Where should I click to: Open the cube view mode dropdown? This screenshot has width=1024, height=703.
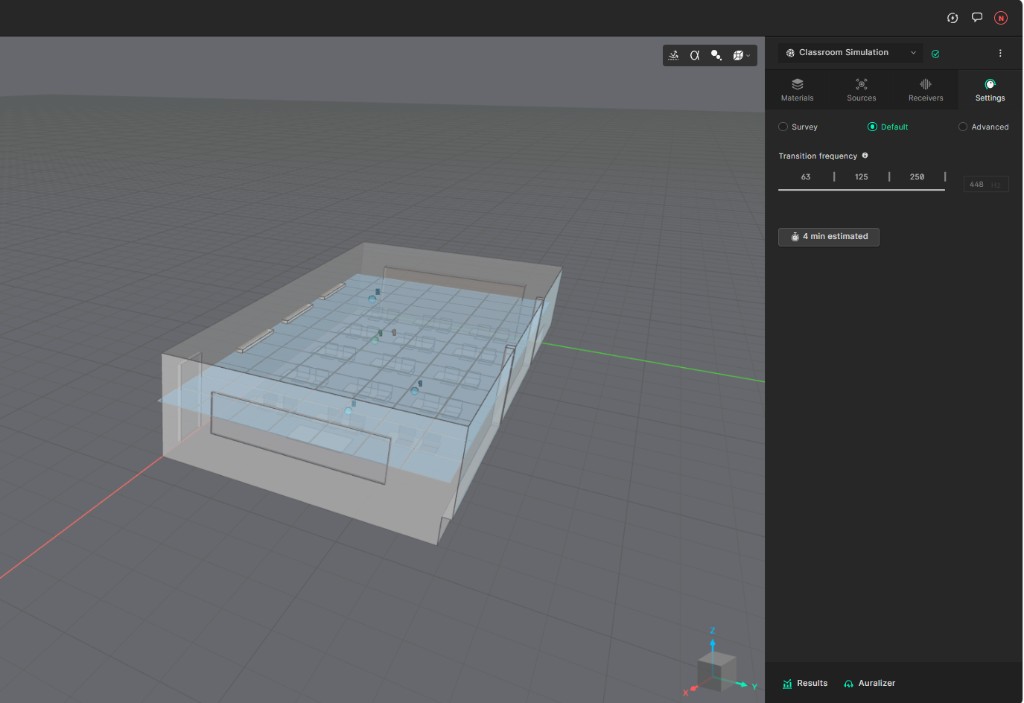[741, 56]
